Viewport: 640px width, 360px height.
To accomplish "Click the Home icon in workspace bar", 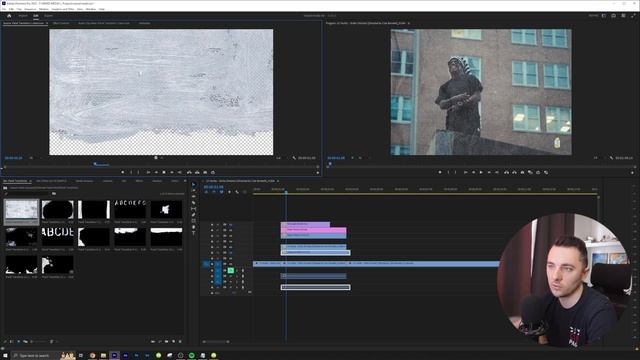I will click(9, 16).
